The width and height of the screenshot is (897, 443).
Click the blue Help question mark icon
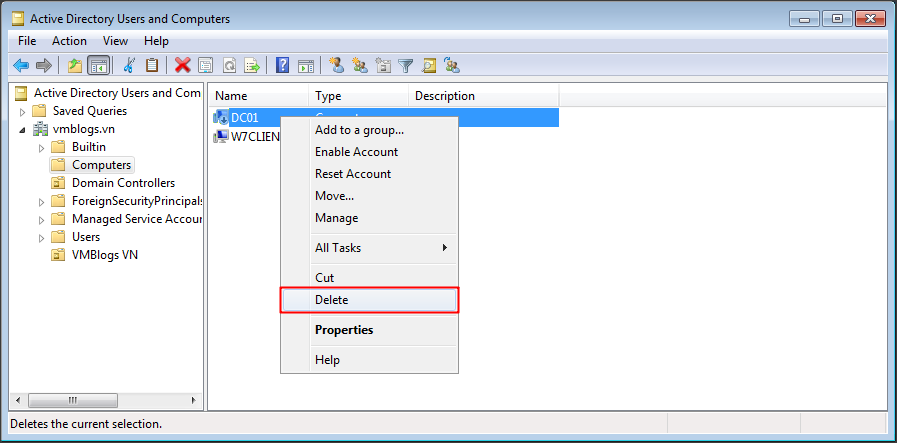283,66
